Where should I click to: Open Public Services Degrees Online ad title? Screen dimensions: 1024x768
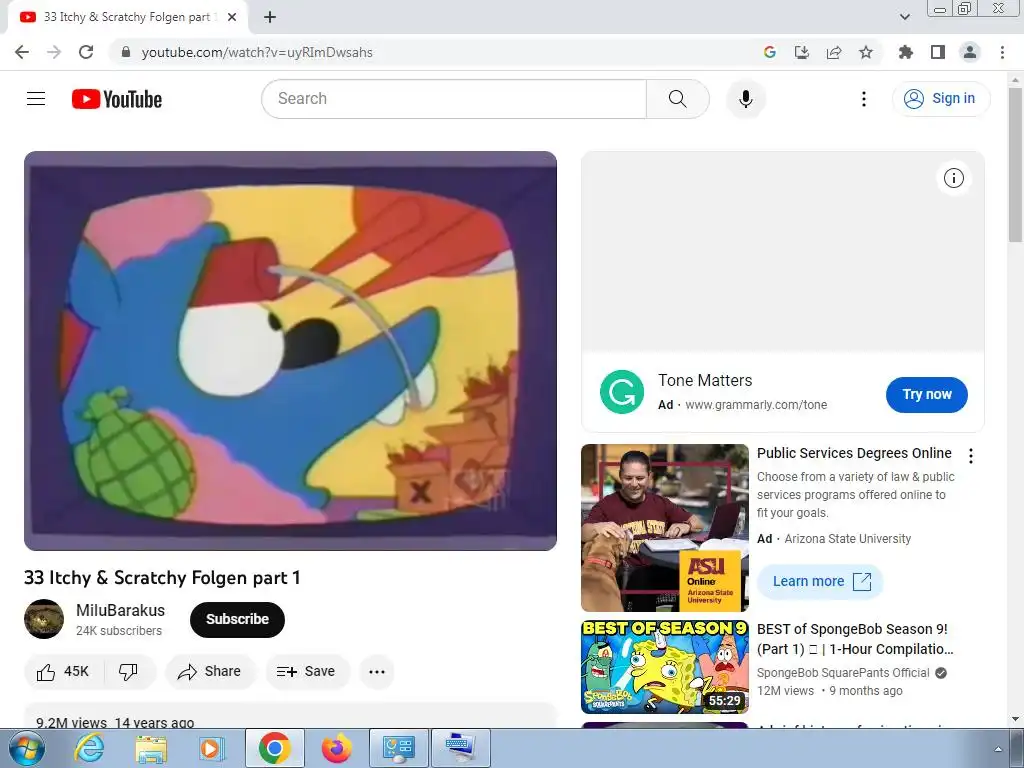pos(854,453)
